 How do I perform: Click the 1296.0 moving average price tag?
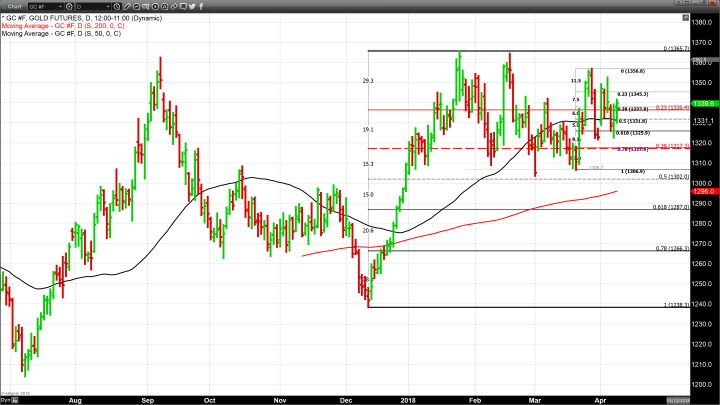(x=701, y=191)
